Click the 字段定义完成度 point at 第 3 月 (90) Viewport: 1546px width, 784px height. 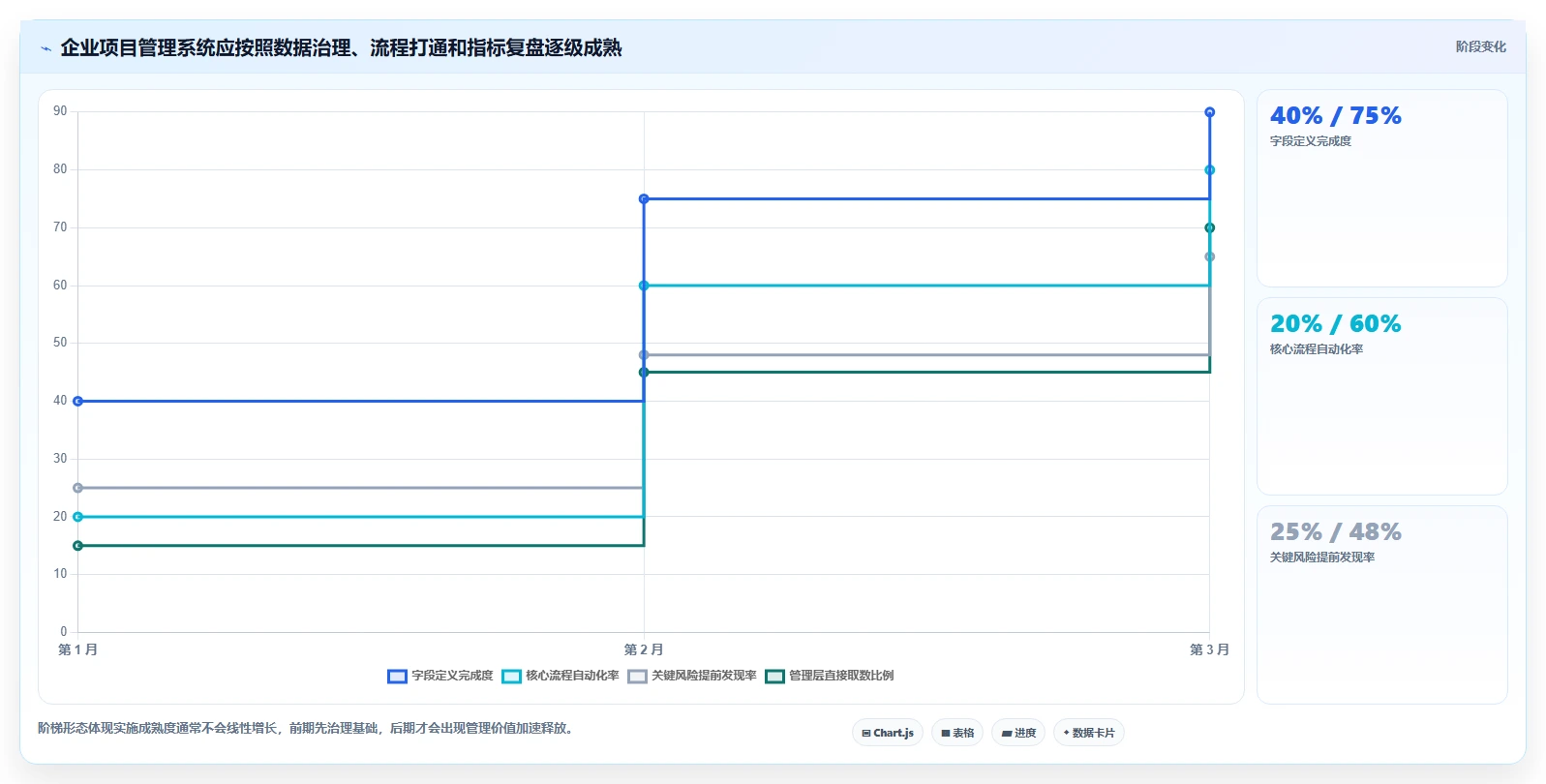point(1210,112)
